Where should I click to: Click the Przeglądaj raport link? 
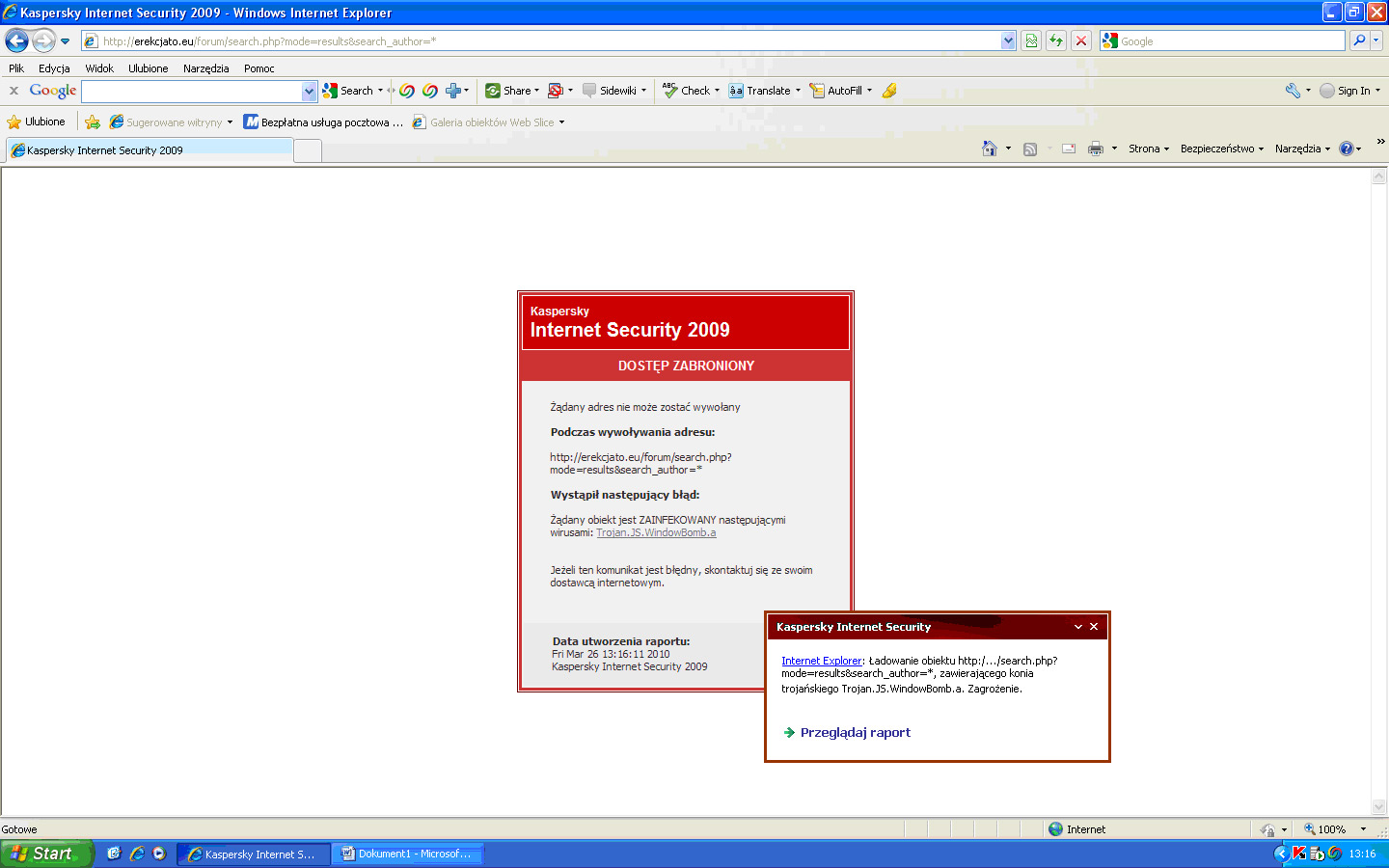click(855, 733)
